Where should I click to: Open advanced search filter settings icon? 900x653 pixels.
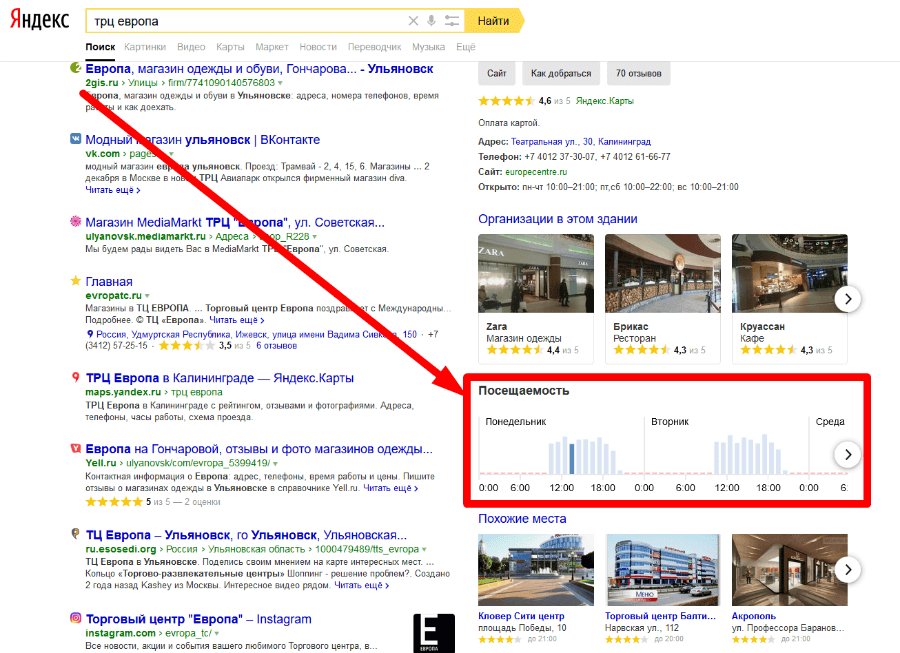[452, 21]
